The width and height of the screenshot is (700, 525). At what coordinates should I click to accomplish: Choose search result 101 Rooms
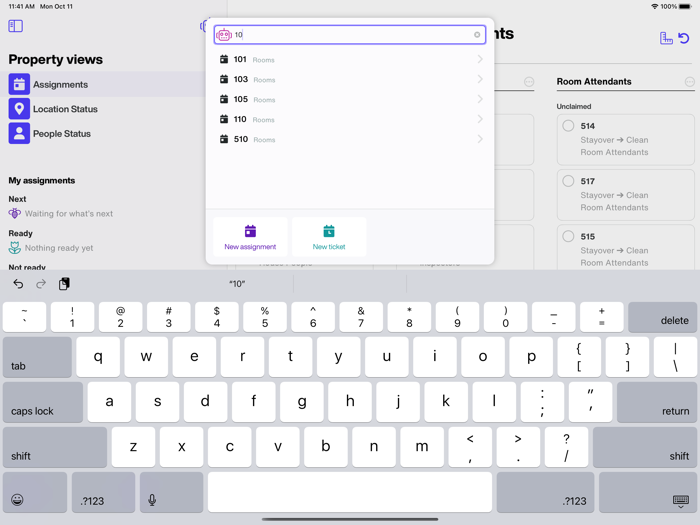pos(350,59)
